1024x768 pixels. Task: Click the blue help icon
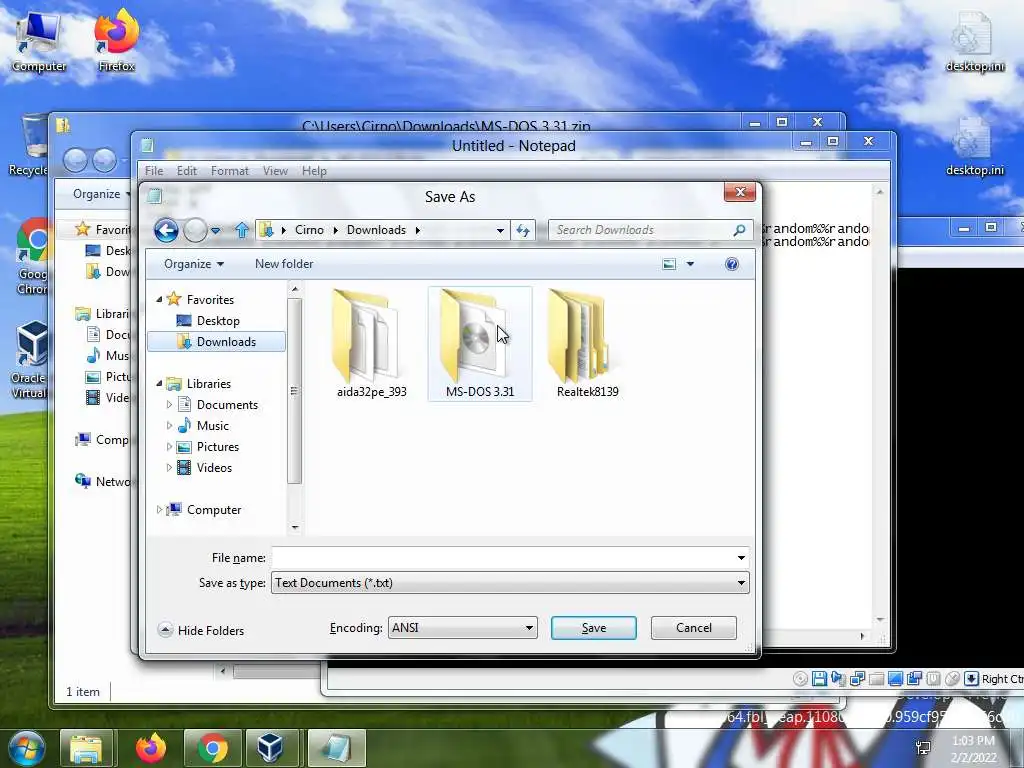(731, 264)
